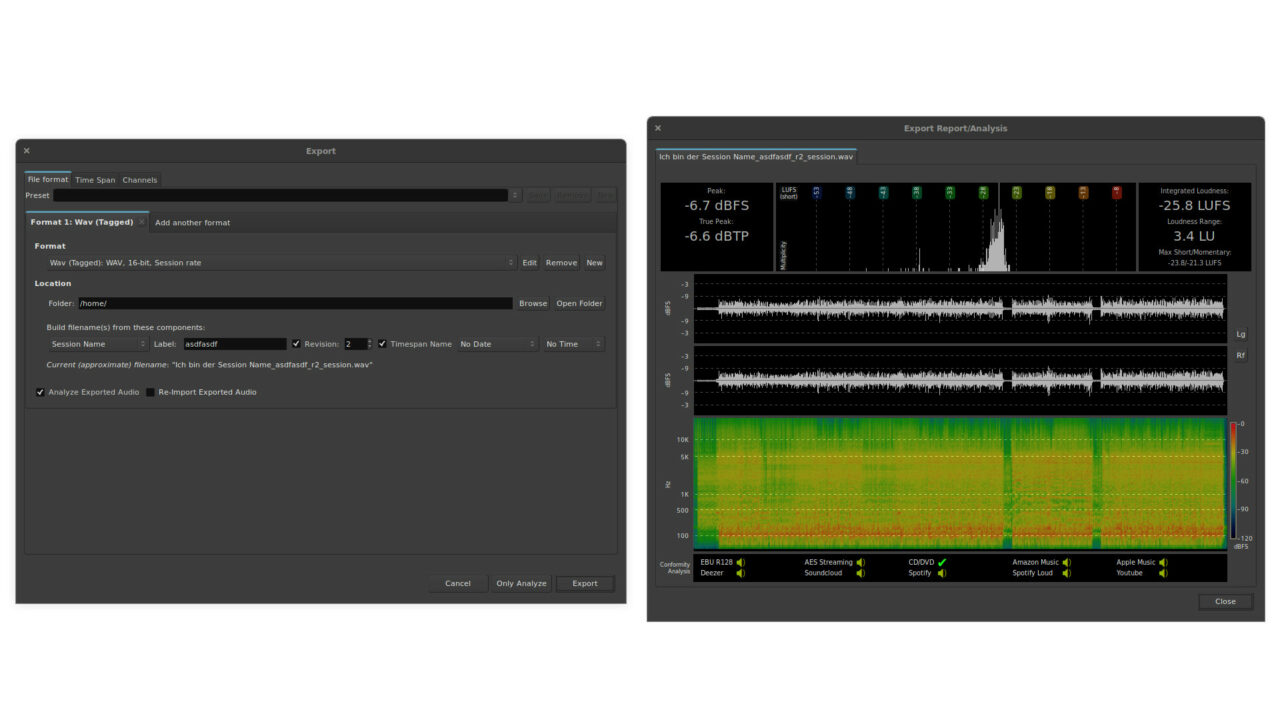The height and width of the screenshot is (720, 1280).
Task: Click the Only Analyze button
Action: tap(521, 583)
